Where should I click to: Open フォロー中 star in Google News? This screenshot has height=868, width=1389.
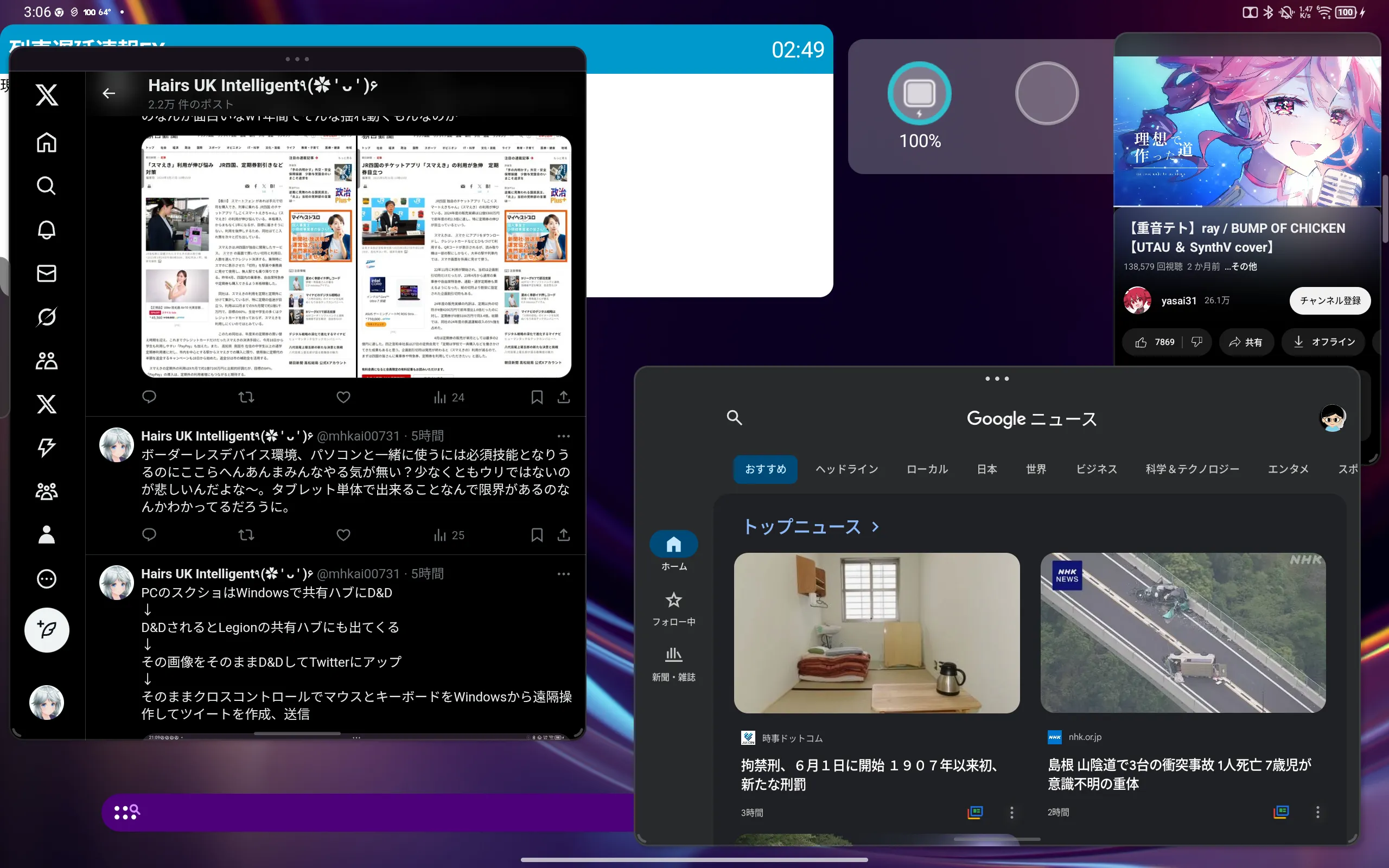click(674, 609)
